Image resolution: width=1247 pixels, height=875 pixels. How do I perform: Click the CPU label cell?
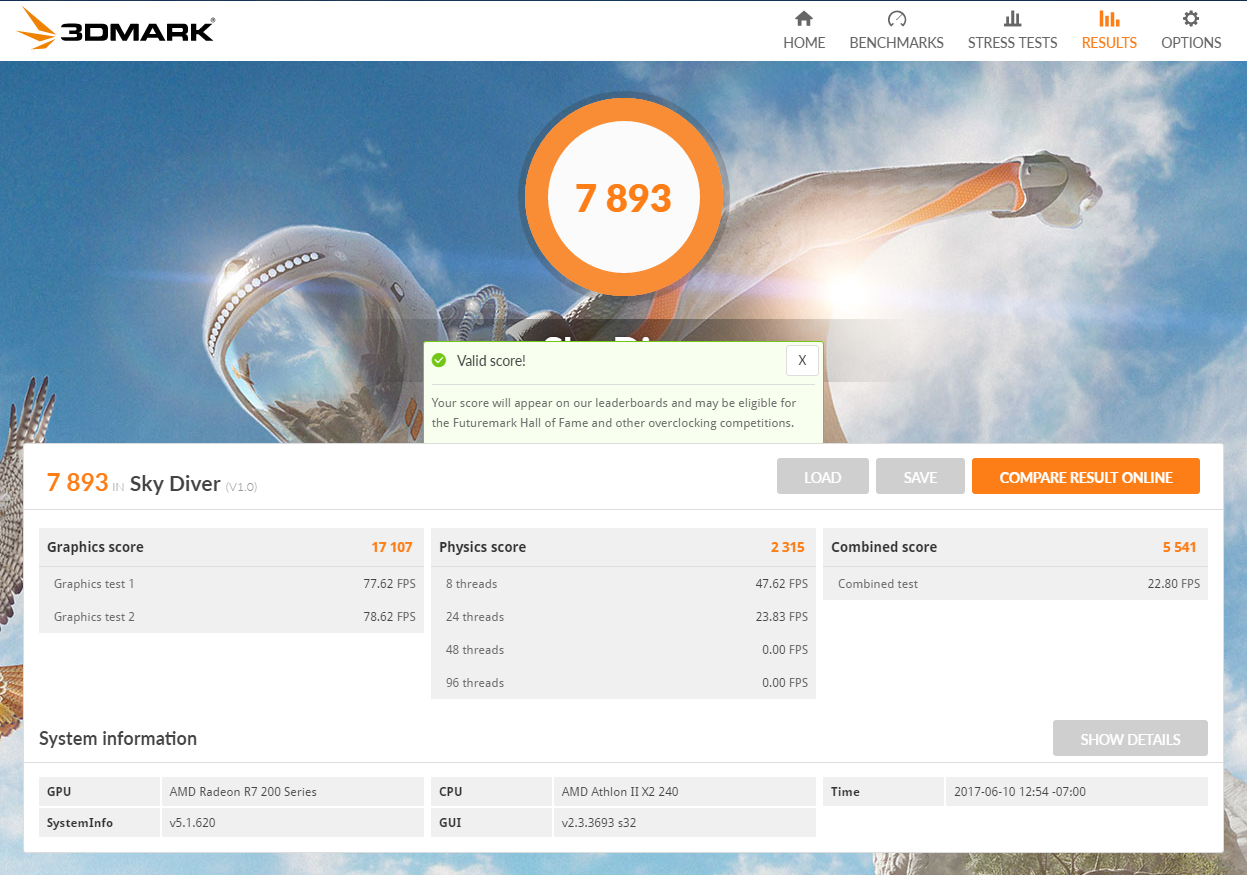(491, 792)
